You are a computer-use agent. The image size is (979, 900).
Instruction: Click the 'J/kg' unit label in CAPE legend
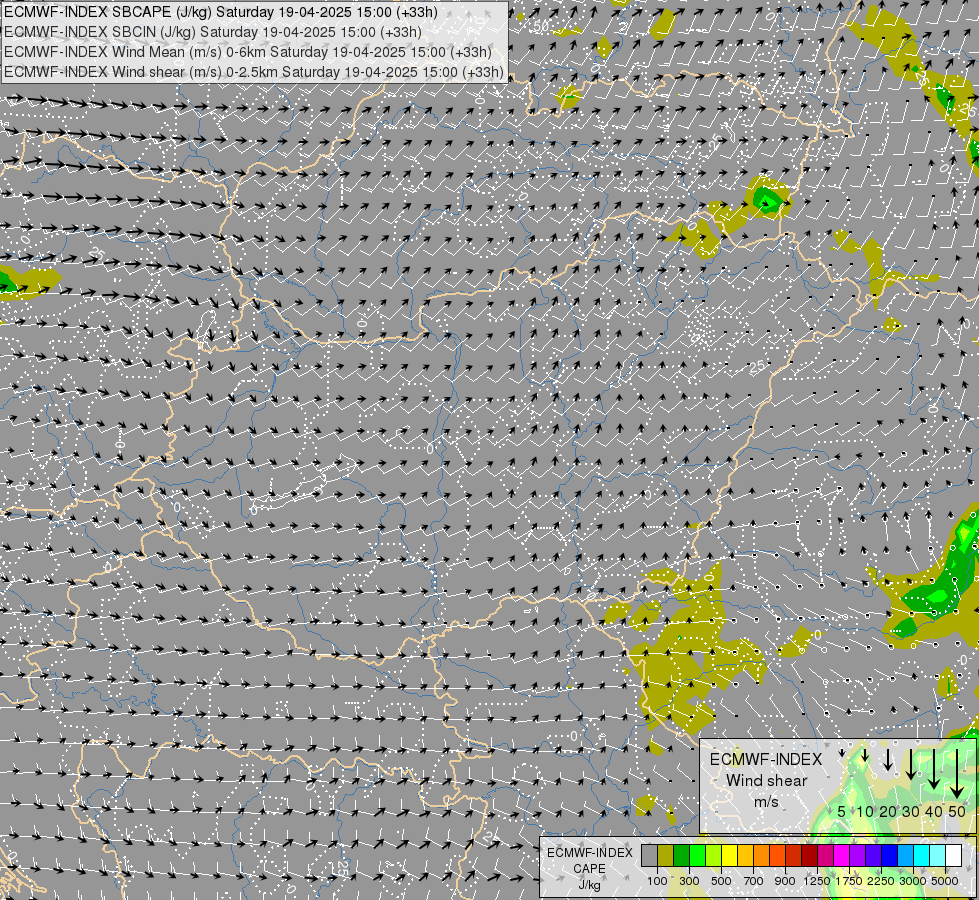pyautogui.click(x=589, y=885)
